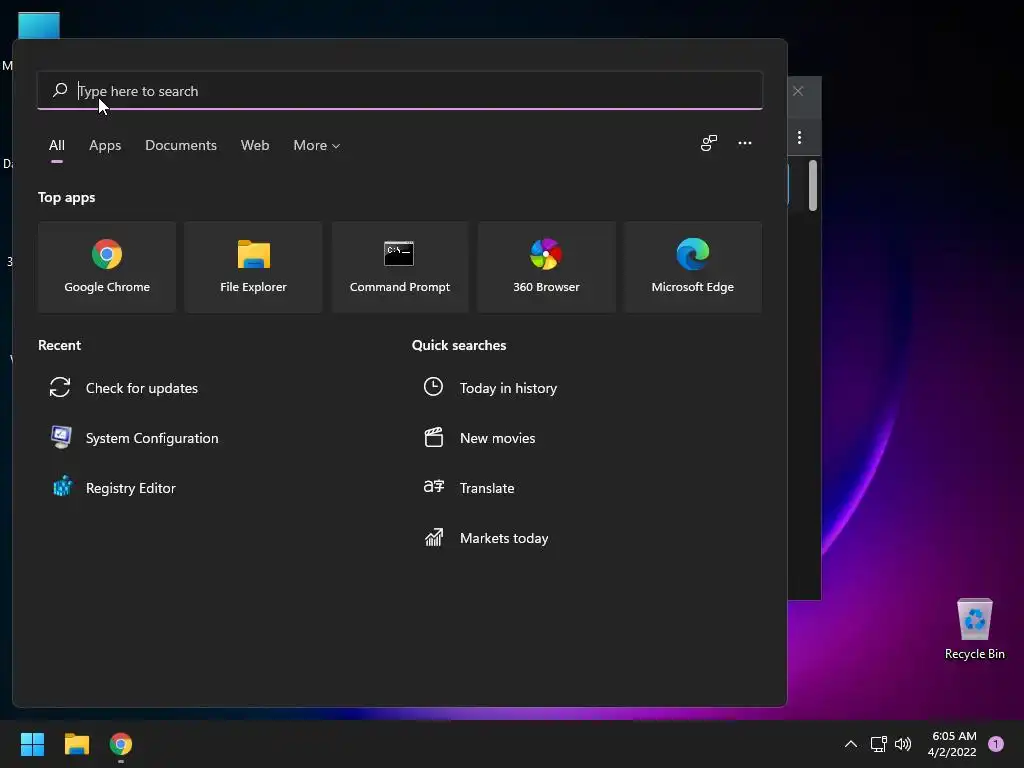Click the Translate language icon
Viewport: 1024px width, 768px height.
point(434,487)
